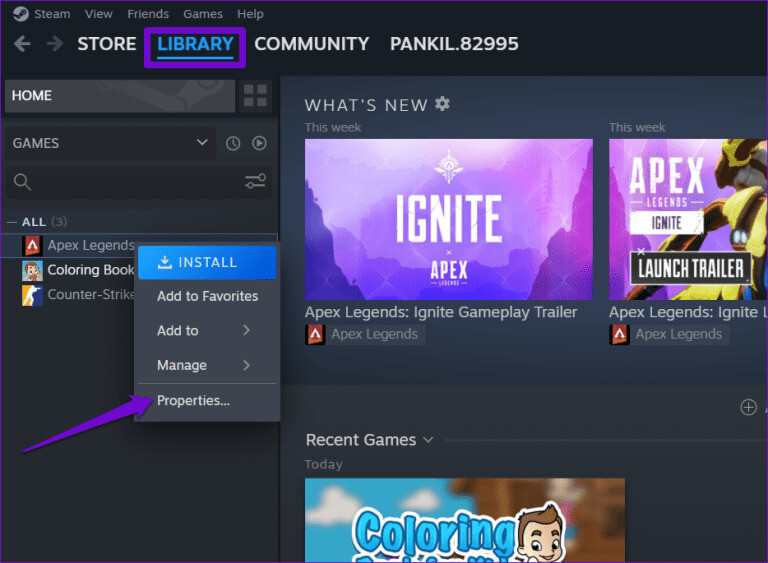The height and width of the screenshot is (563, 768).
Task: Select Coloring Book in game list
Action: tap(91, 270)
